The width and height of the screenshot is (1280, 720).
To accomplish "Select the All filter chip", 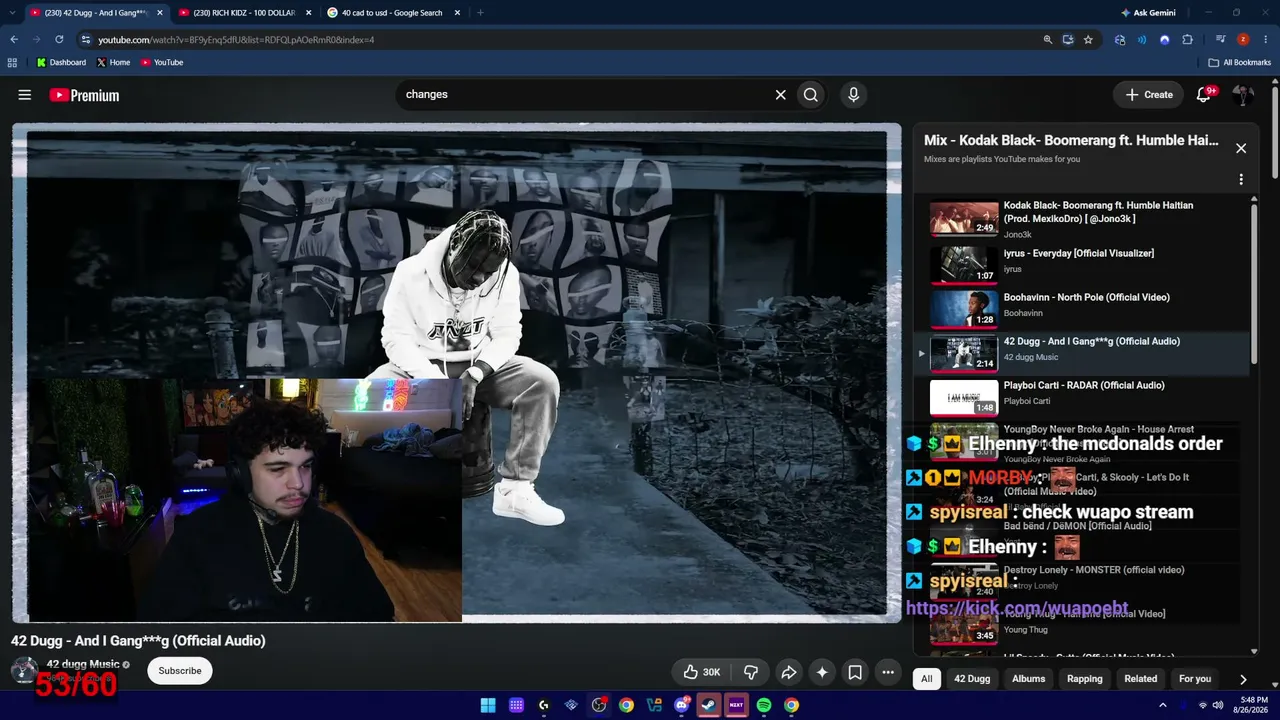I will 927,679.
